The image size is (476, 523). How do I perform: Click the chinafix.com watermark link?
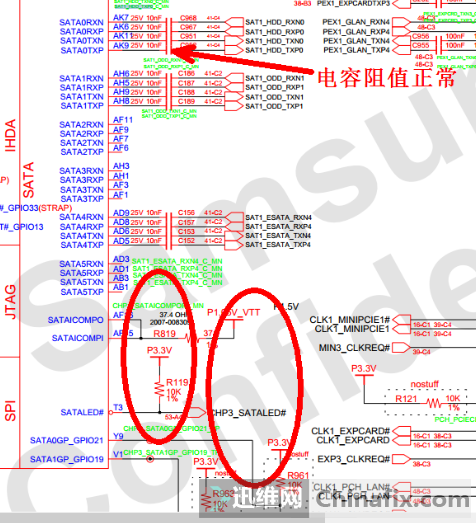pyautogui.click(x=392, y=499)
